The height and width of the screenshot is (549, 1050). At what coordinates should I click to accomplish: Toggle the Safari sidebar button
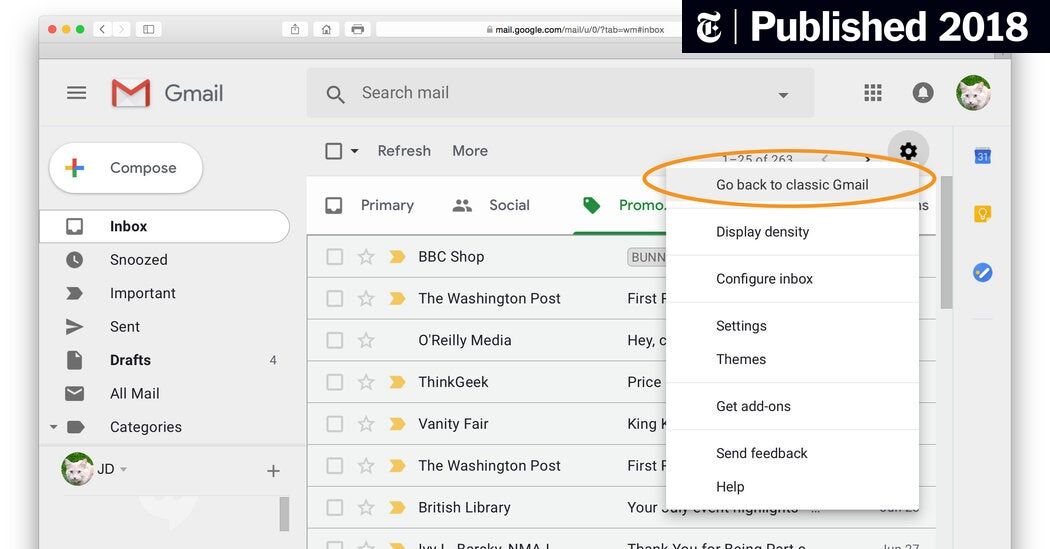pos(149,29)
